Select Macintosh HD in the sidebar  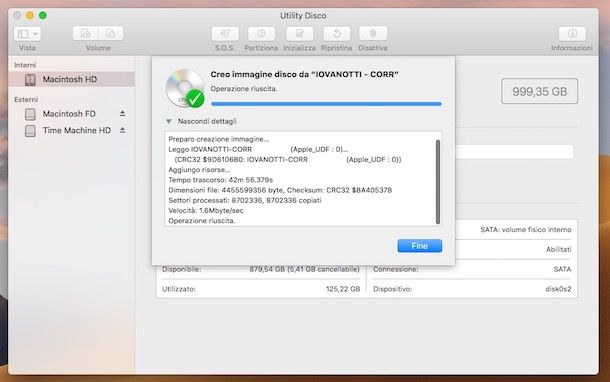click(x=72, y=79)
